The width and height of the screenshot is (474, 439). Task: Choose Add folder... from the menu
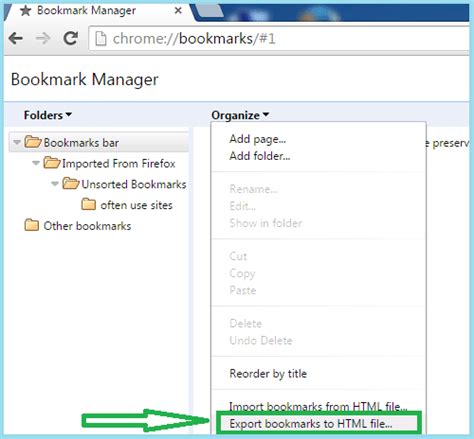tap(260, 156)
